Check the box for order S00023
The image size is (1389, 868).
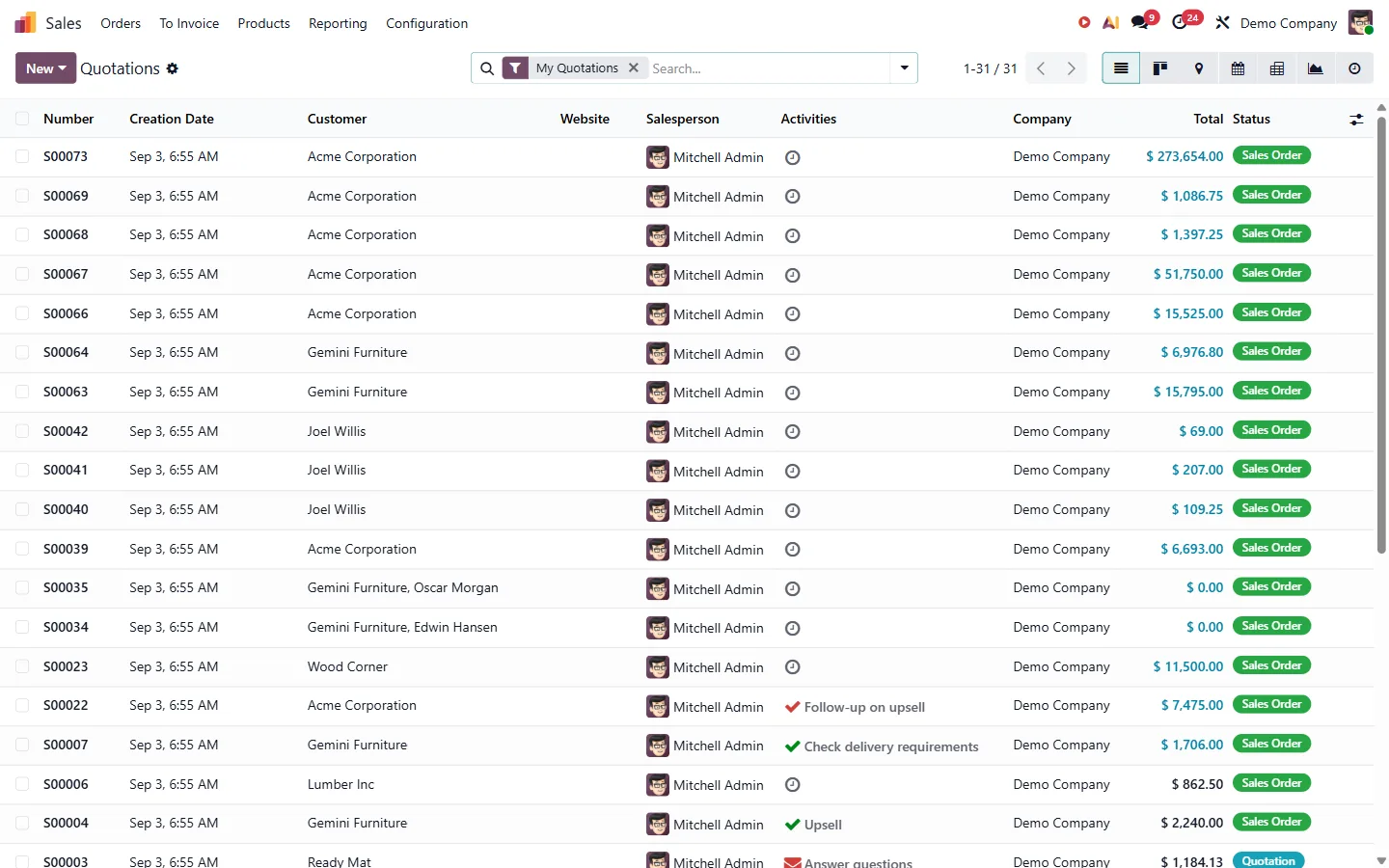(22, 666)
